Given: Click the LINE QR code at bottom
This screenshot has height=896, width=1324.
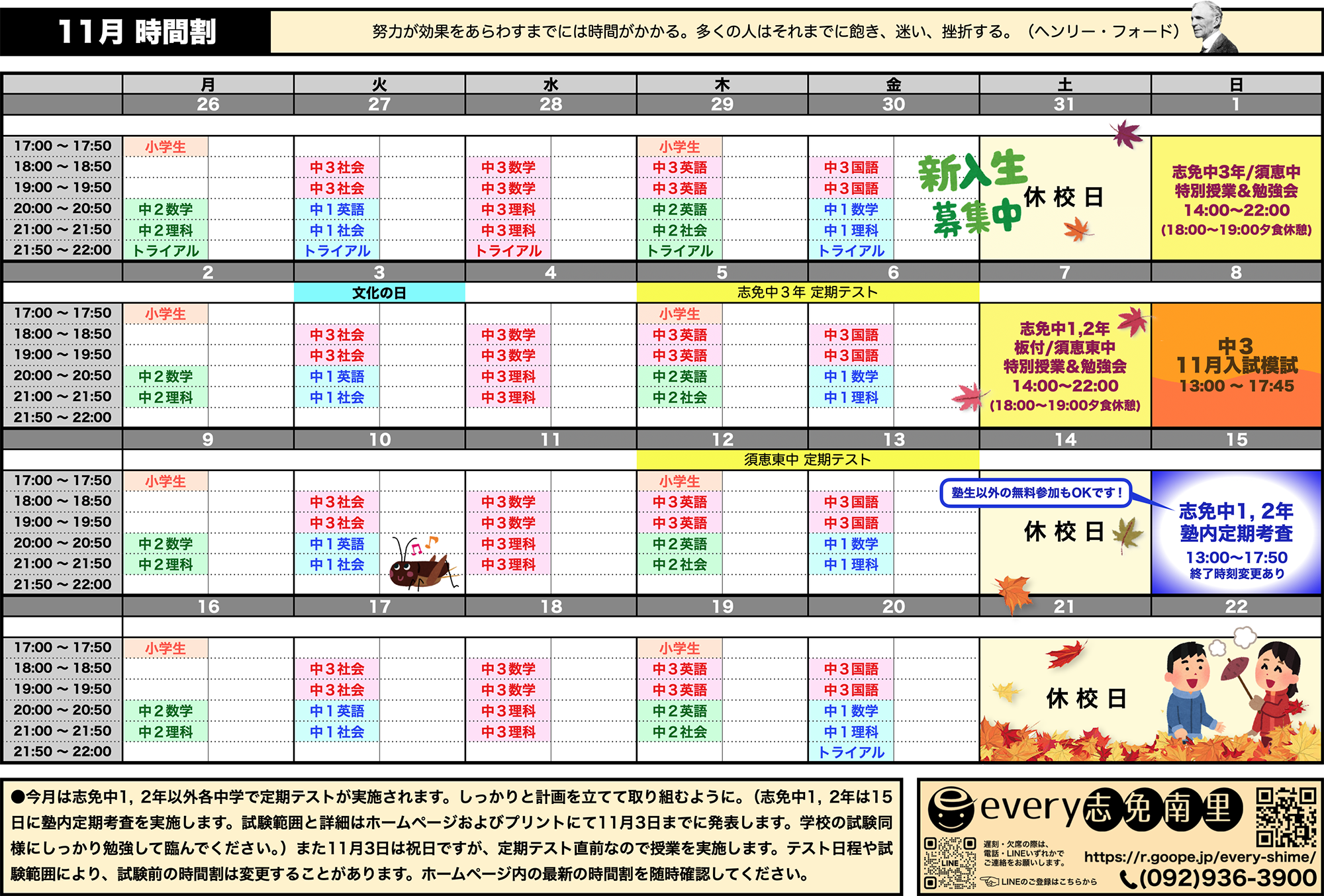Looking at the screenshot, I should coord(950,863).
